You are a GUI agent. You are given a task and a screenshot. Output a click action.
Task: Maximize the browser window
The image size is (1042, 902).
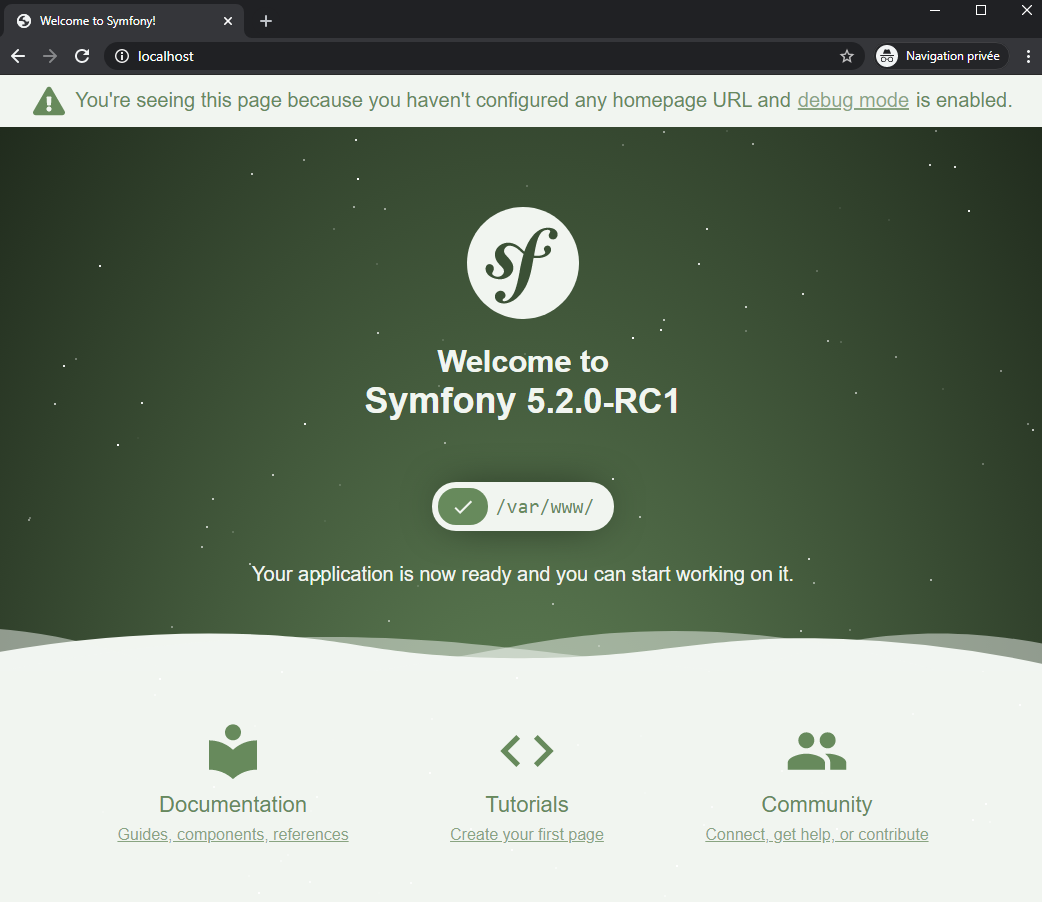pyautogui.click(x=981, y=11)
